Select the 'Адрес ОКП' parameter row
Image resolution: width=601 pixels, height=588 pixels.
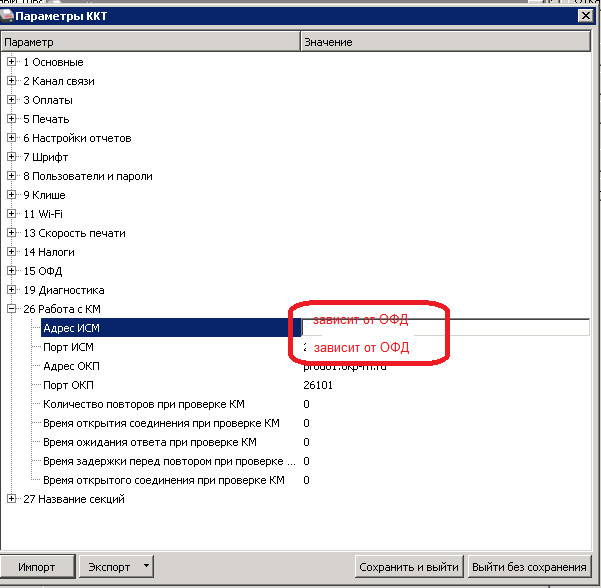tap(71, 366)
